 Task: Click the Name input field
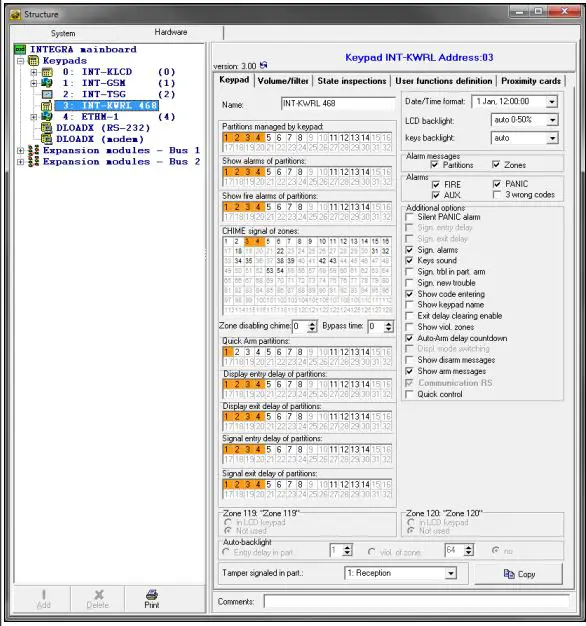click(x=338, y=104)
